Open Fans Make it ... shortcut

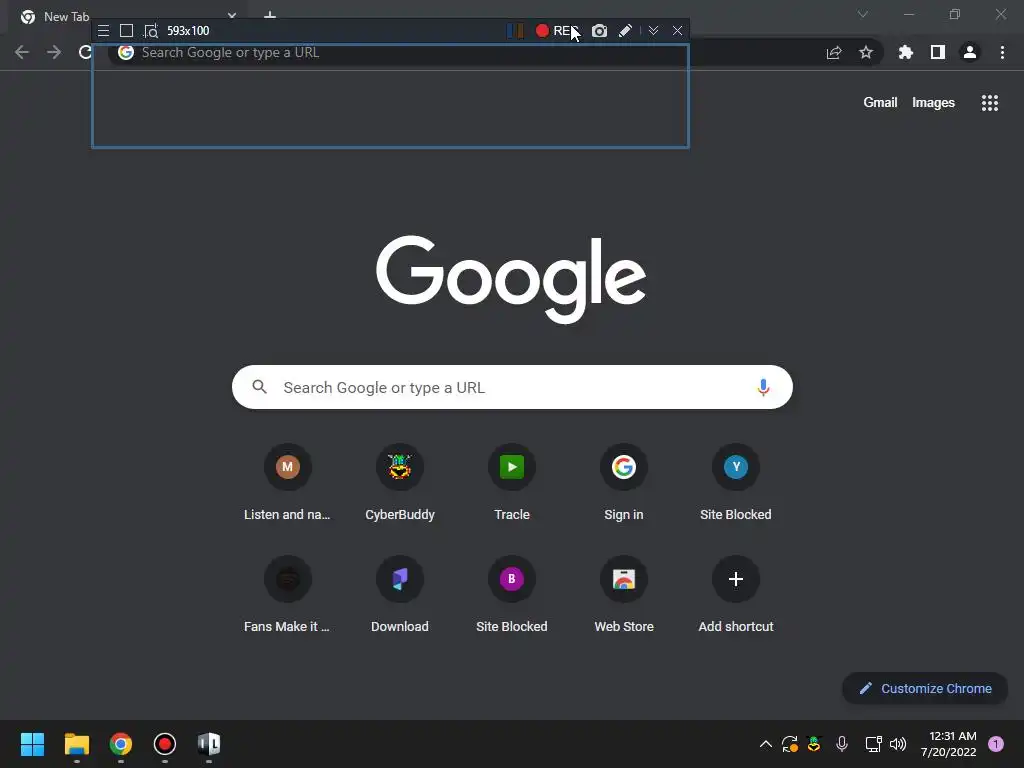[x=287, y=595]
